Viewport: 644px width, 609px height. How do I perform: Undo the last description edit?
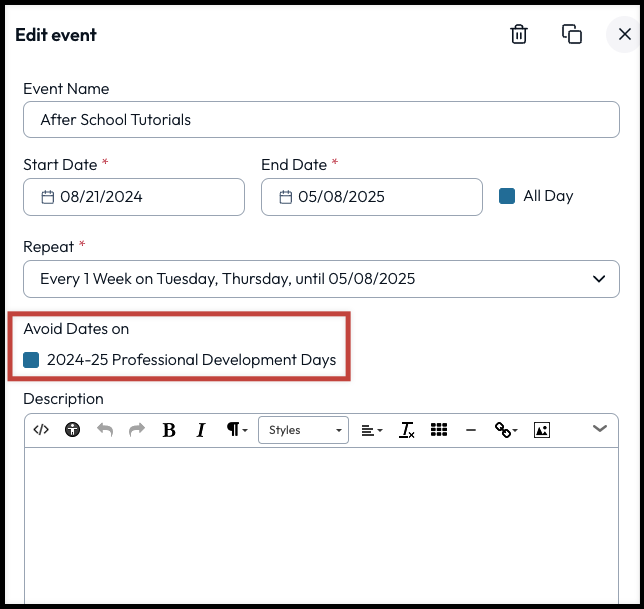pos(105,430)
